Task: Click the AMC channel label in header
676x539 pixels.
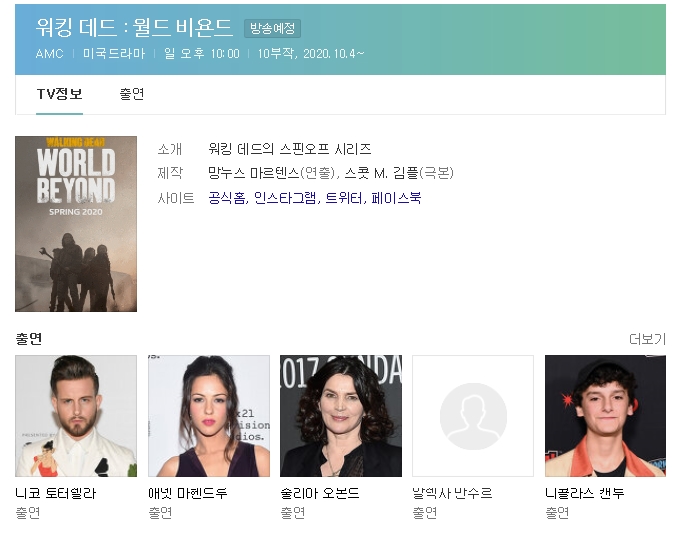Action: click(49, 54)
